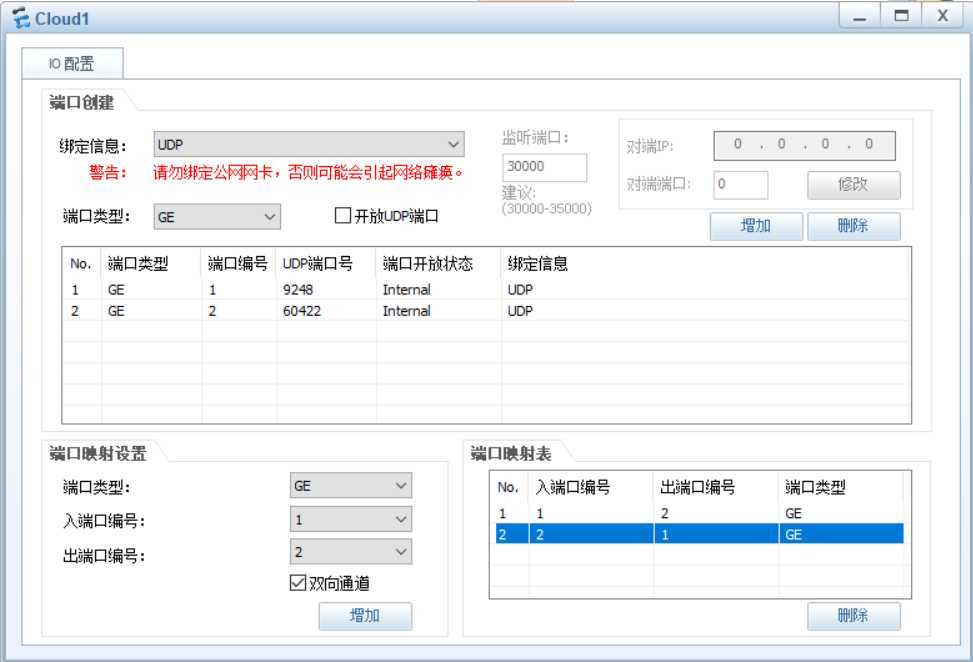Click the 删除 button in 端口映射表
Image resolution: width=973 pixels, height=662 pixels.
pyautogui.click(x=855, y=615)
